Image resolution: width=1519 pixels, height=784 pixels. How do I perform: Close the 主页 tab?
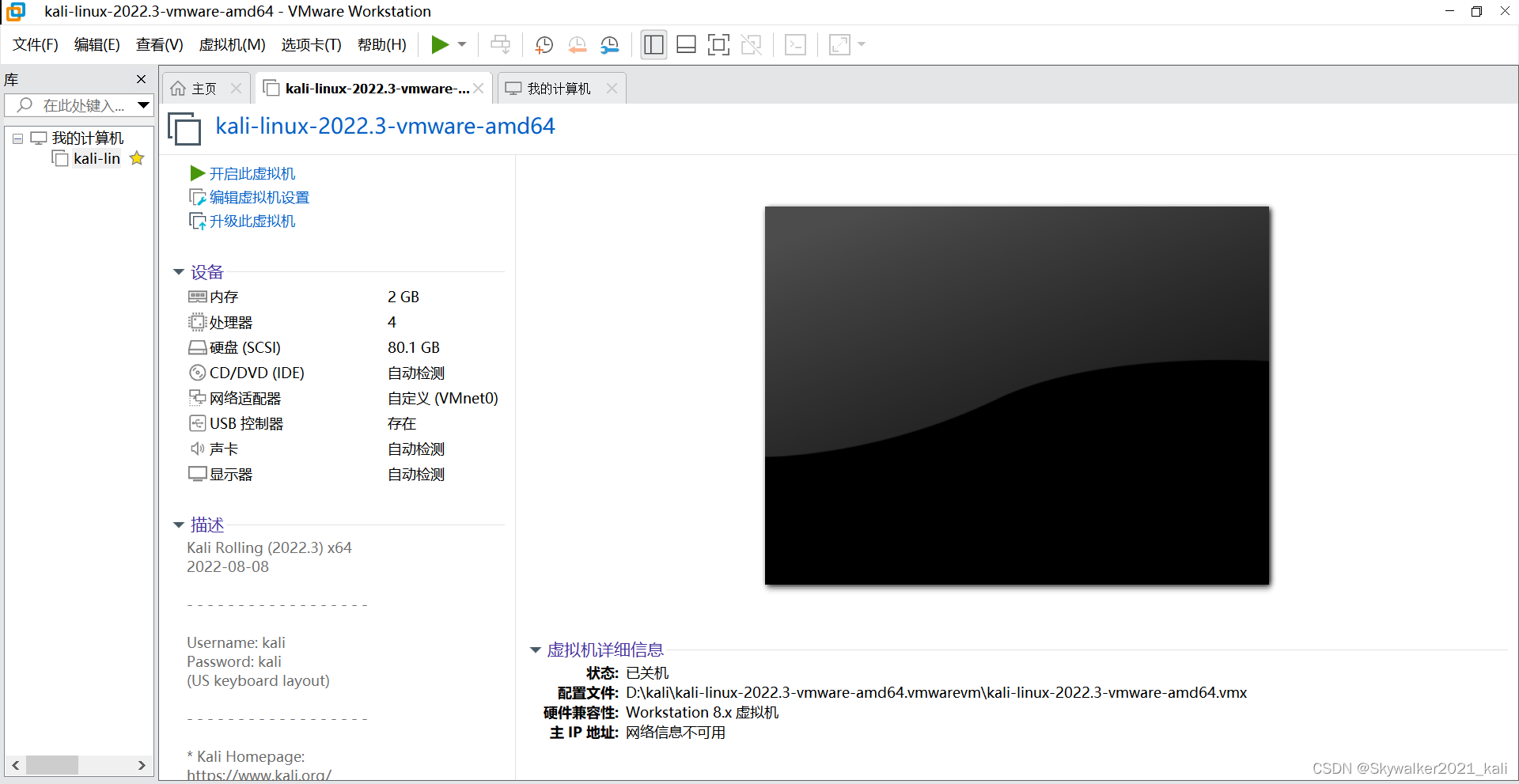pos(236,89)
